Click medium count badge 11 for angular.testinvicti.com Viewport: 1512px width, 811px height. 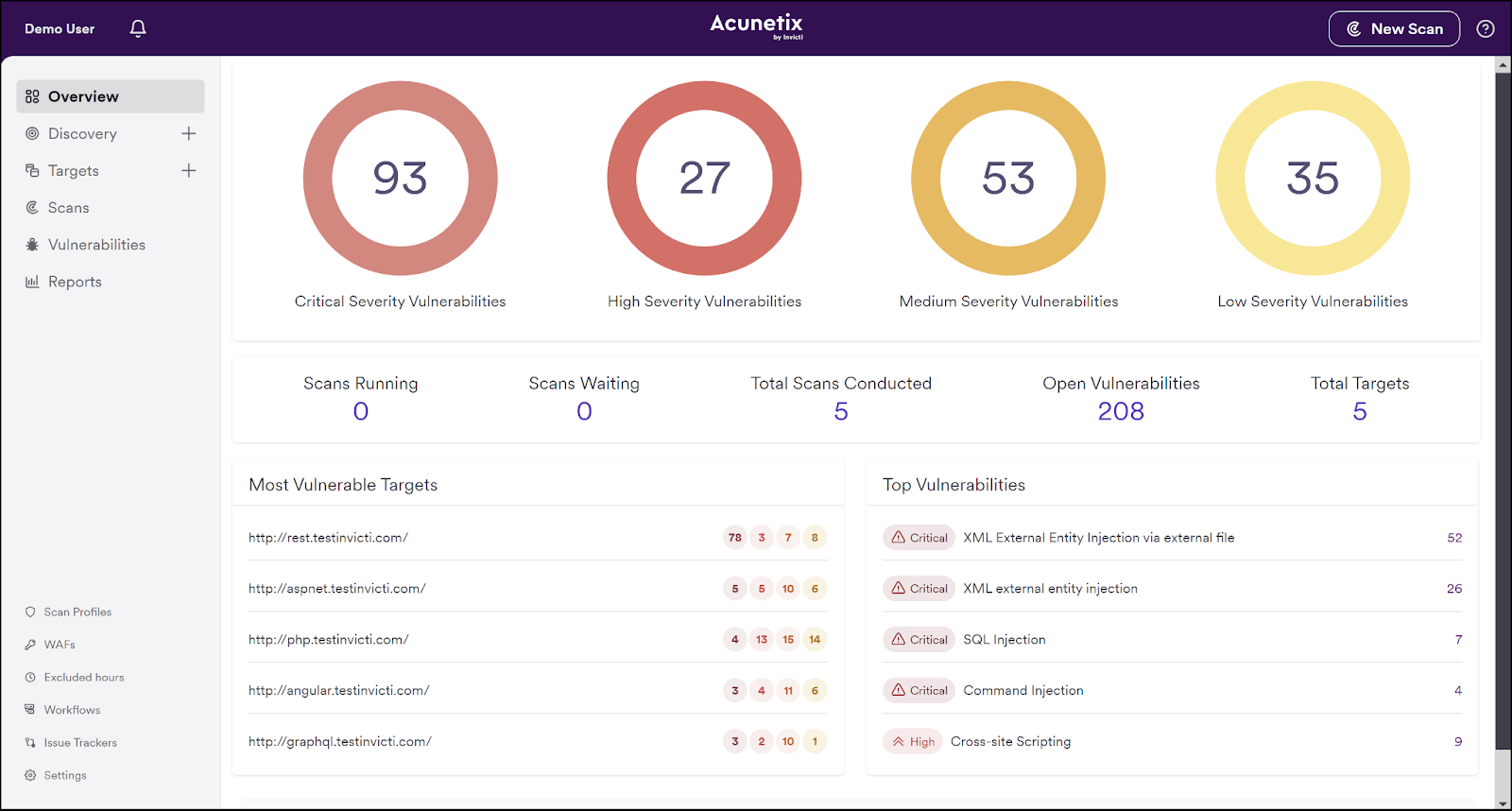[x=788, y=691]
